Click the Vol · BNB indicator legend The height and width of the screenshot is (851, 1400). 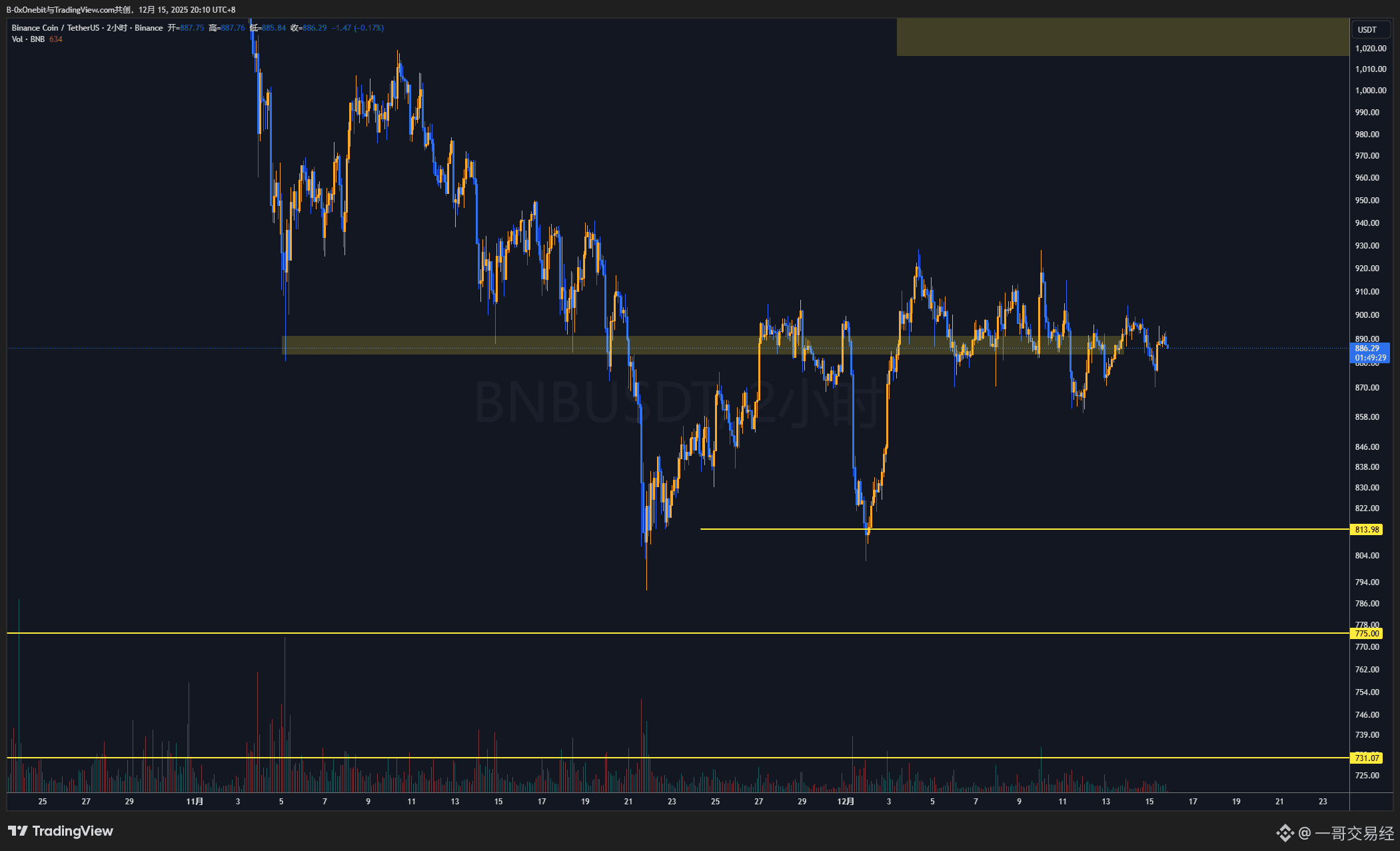pyautogui.click(x=28, y=39)
